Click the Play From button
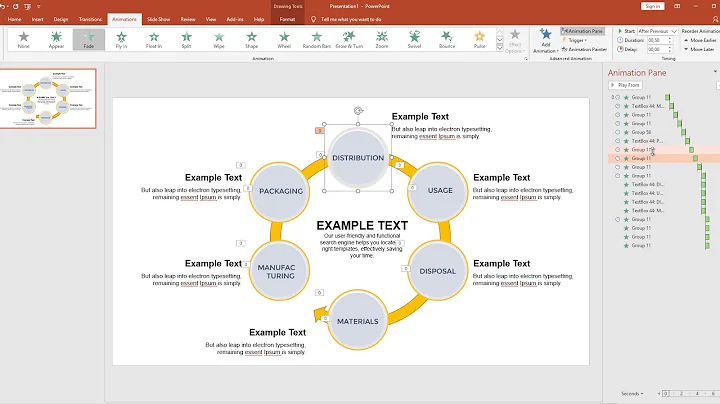720x404 pixels. [x=625, y=85]
